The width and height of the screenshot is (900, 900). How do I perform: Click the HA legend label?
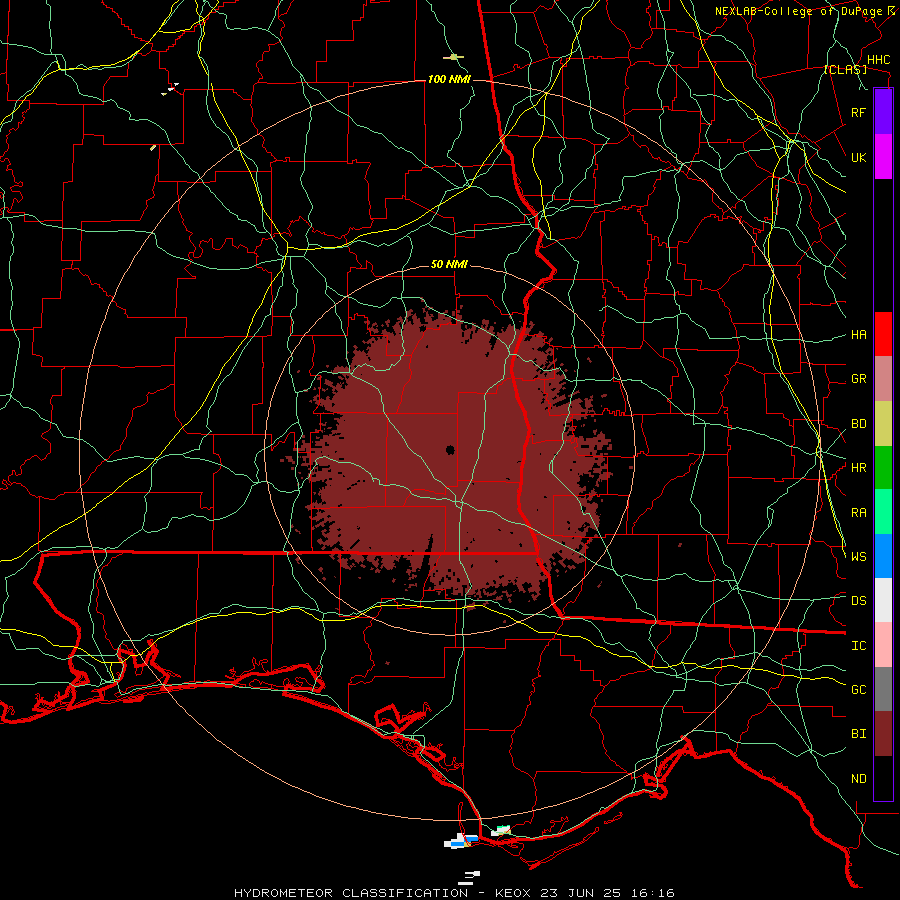tap(858, 334)
